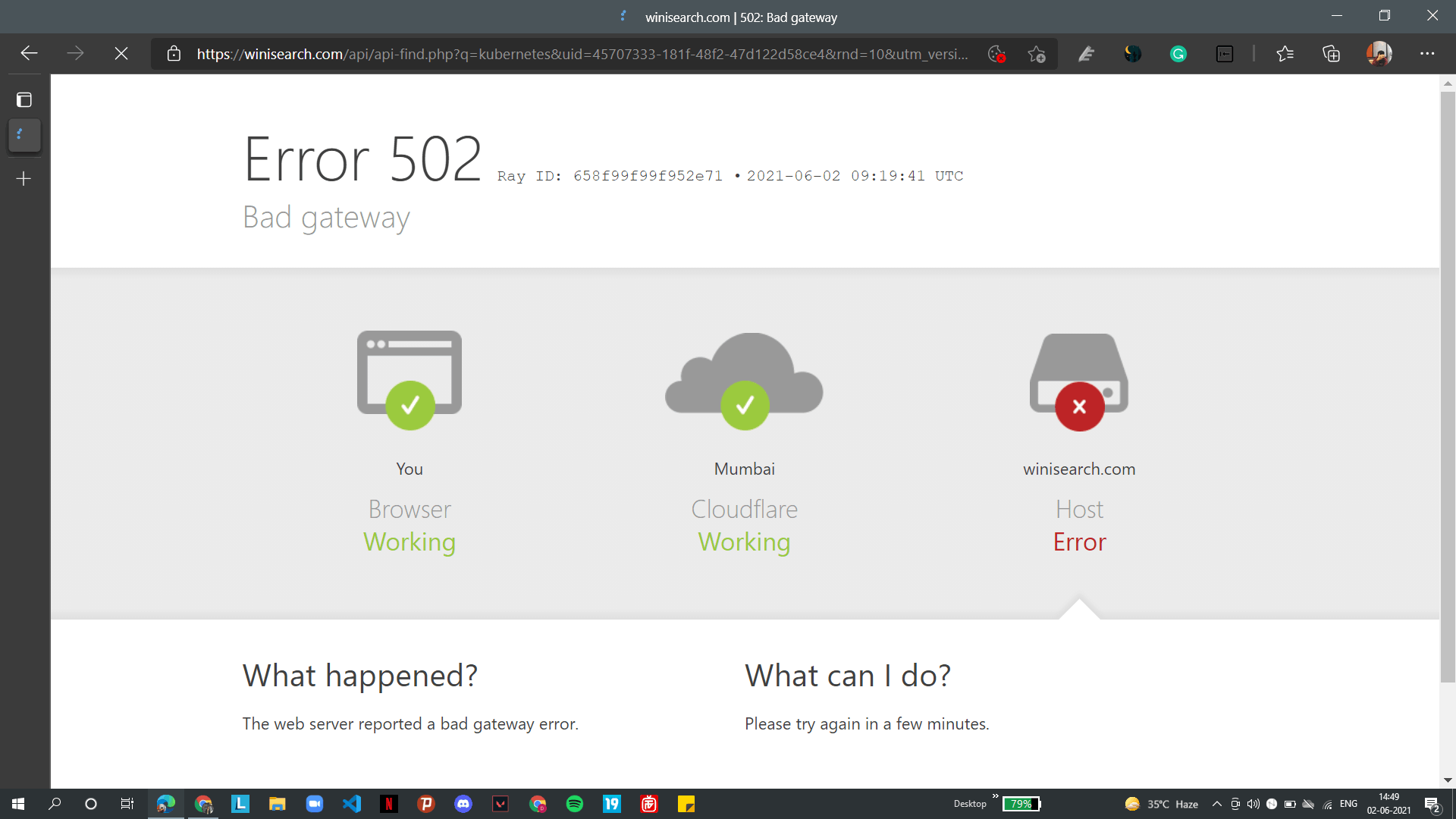Stop loading the page
Screen dimensions: 1456x819
(x=121, y=54)
